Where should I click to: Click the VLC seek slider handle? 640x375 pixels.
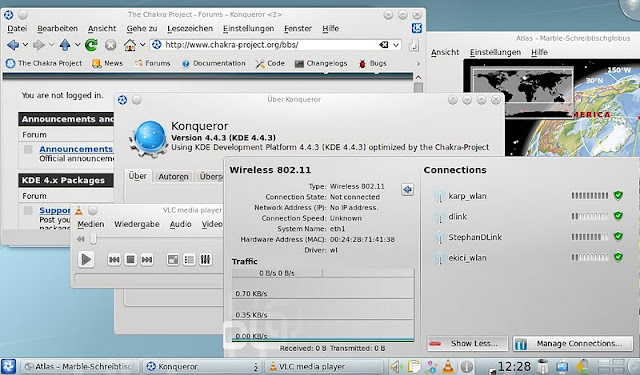[x=93, y=239]
